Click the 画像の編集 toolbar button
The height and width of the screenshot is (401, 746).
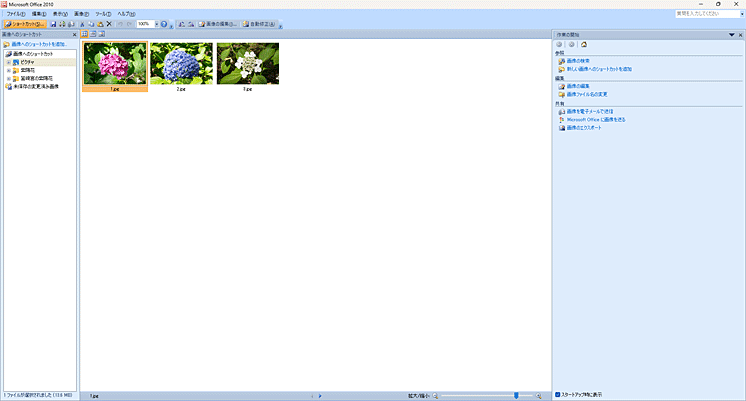[x=217, y=23]
